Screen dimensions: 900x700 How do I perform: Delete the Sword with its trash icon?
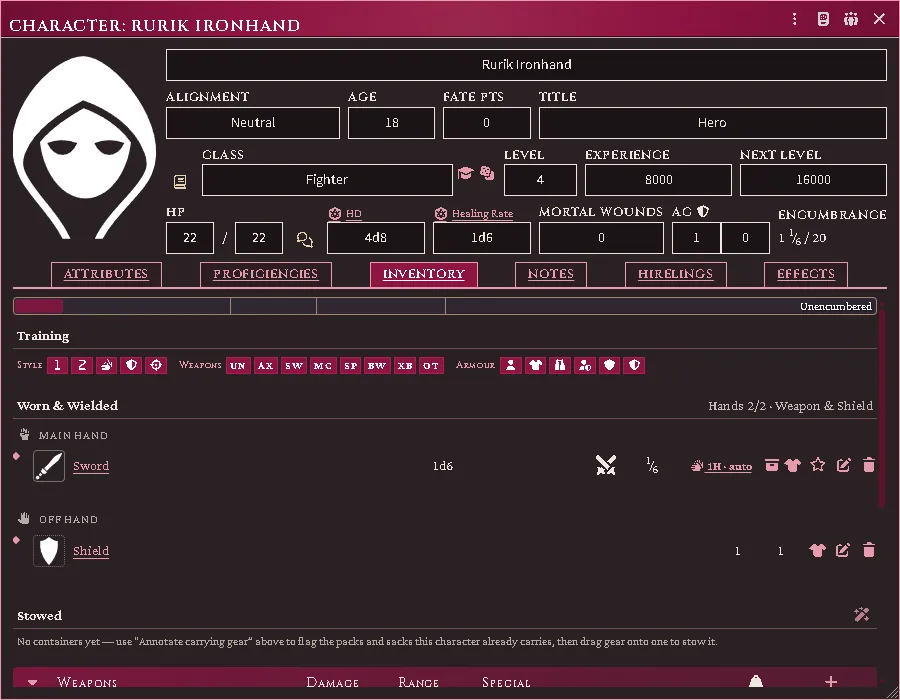(869, 465)
